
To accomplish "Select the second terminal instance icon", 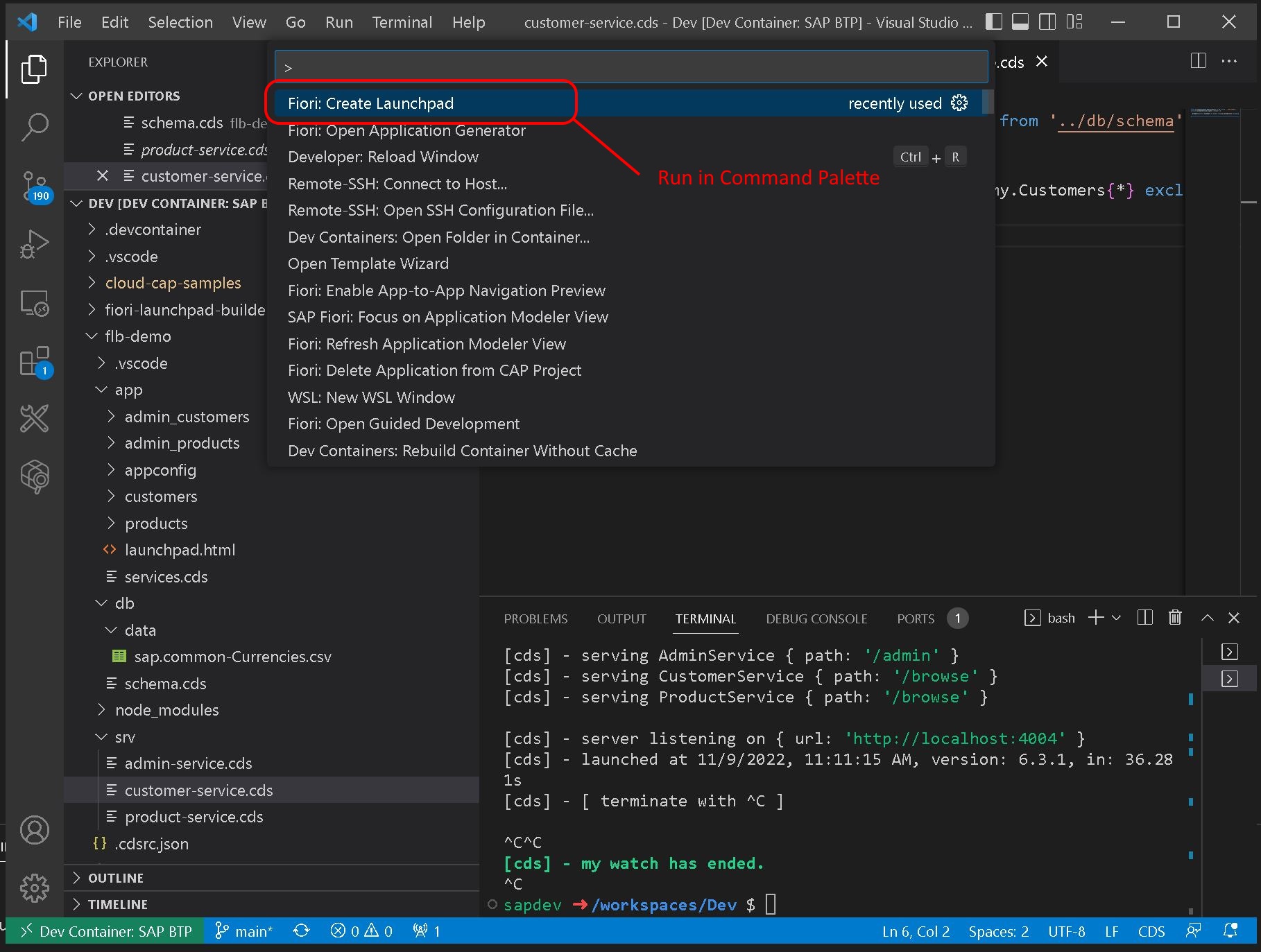I will pyautogui.click(x=1230, y=679).
